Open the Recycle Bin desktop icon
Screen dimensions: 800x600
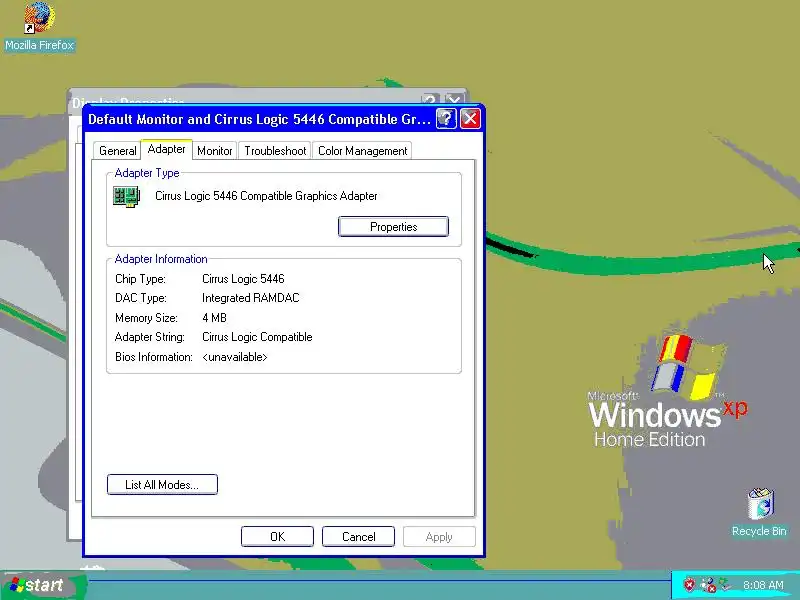(760, 512)
